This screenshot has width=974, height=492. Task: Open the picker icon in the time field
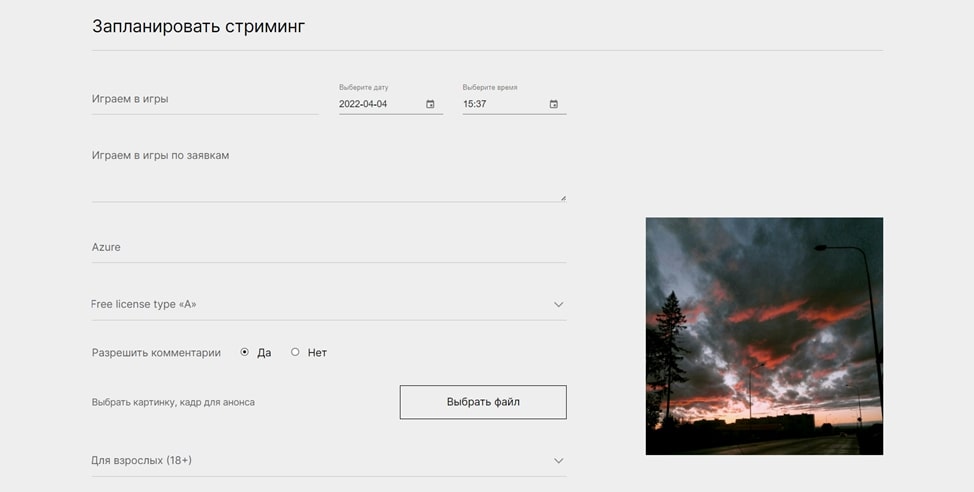[x=553, y=104]
